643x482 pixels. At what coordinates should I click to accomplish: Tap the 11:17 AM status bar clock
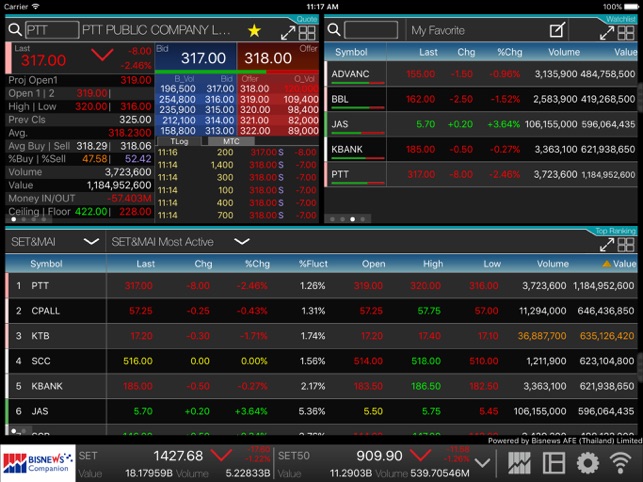click(x=322, y=7)
